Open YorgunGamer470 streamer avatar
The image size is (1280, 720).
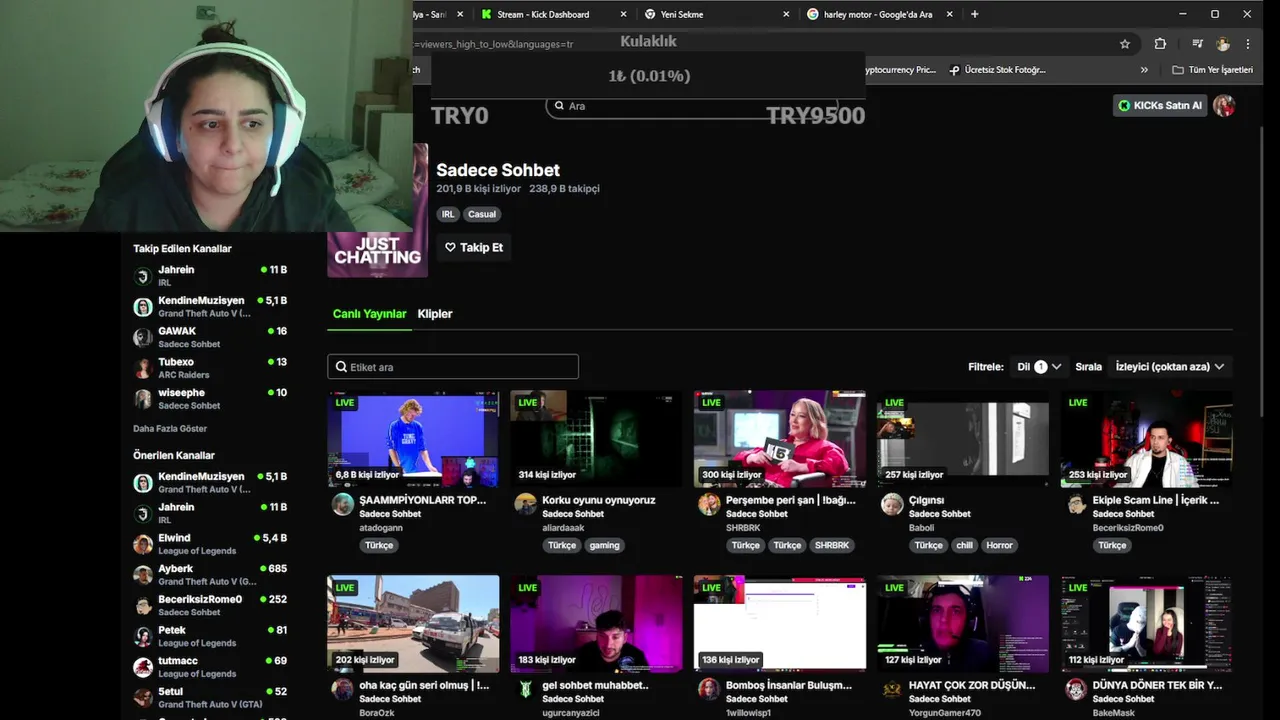coord(892,689)
